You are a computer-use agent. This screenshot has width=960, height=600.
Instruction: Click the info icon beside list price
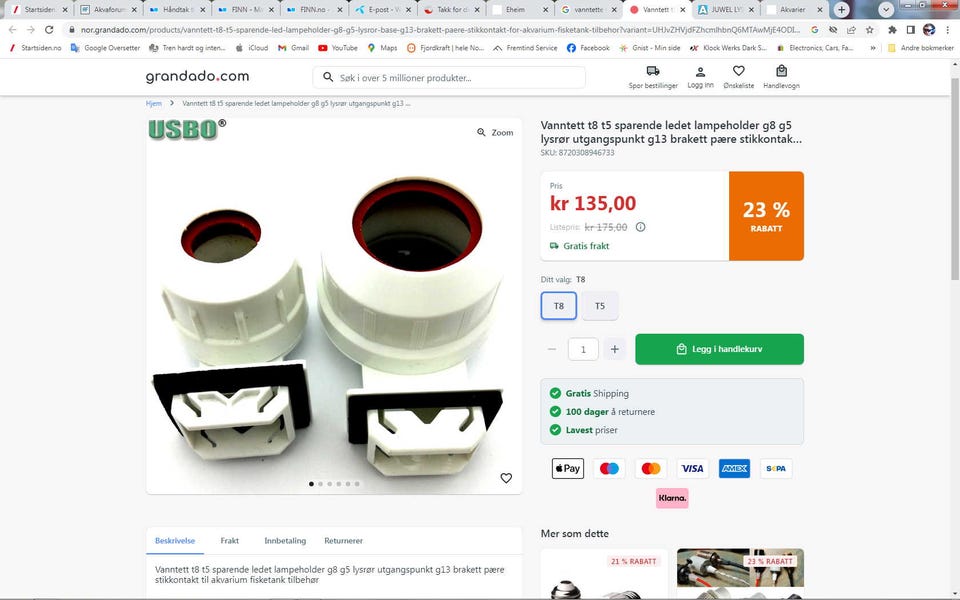click(x=640, y=227)
